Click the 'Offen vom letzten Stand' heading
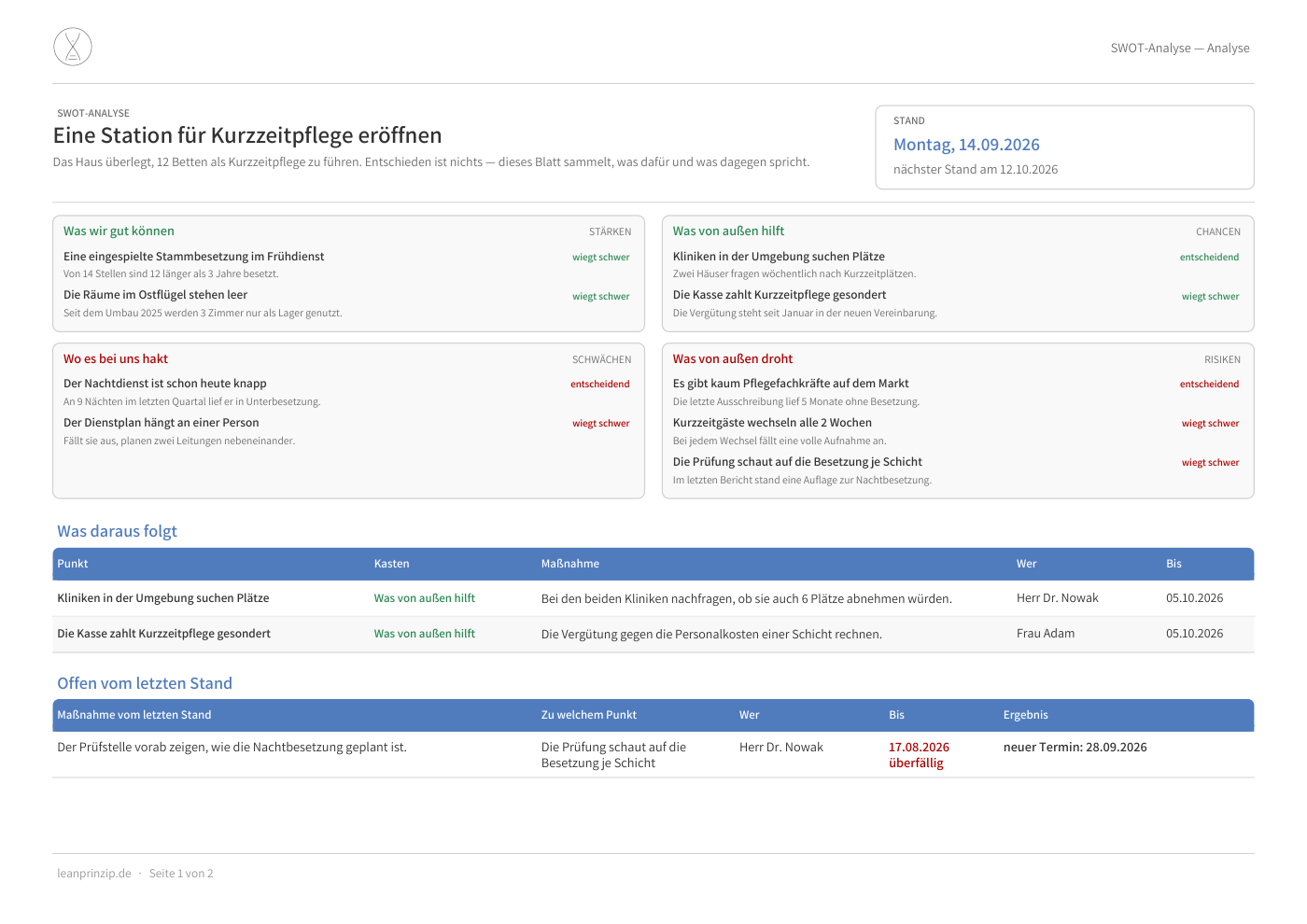The image size is (1307, 924). [145, 683]
